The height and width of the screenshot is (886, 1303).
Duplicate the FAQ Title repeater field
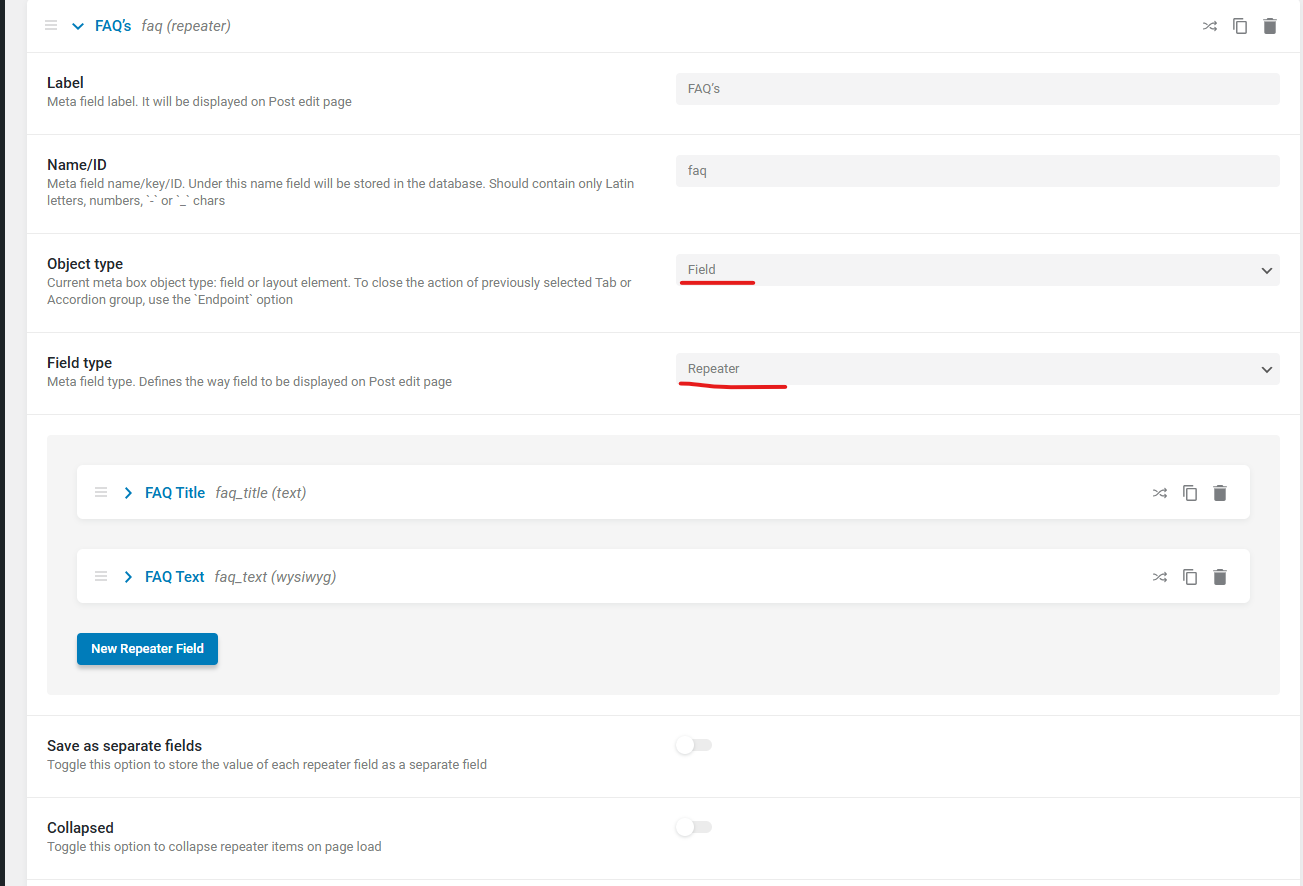(1190, 493)
